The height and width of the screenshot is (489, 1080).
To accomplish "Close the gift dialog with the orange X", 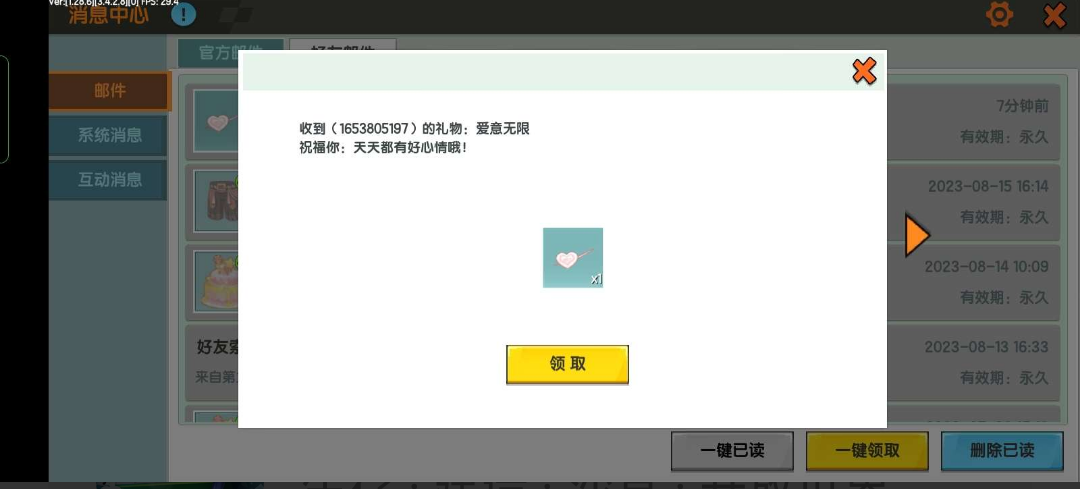I will pos(864,71).
